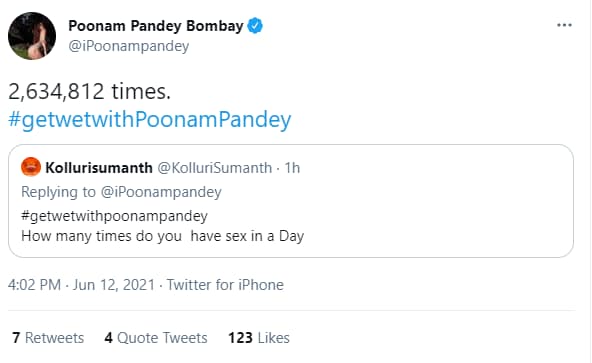Screen dimensions: 592x363
Task: Click the @KolluriSumanth handle in quoted tweet
Action: tap(214, 168)
